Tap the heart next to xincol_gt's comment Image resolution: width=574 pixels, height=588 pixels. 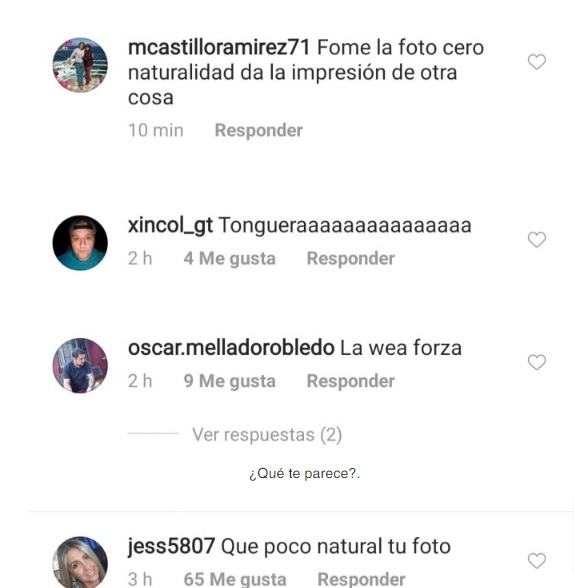537,240
